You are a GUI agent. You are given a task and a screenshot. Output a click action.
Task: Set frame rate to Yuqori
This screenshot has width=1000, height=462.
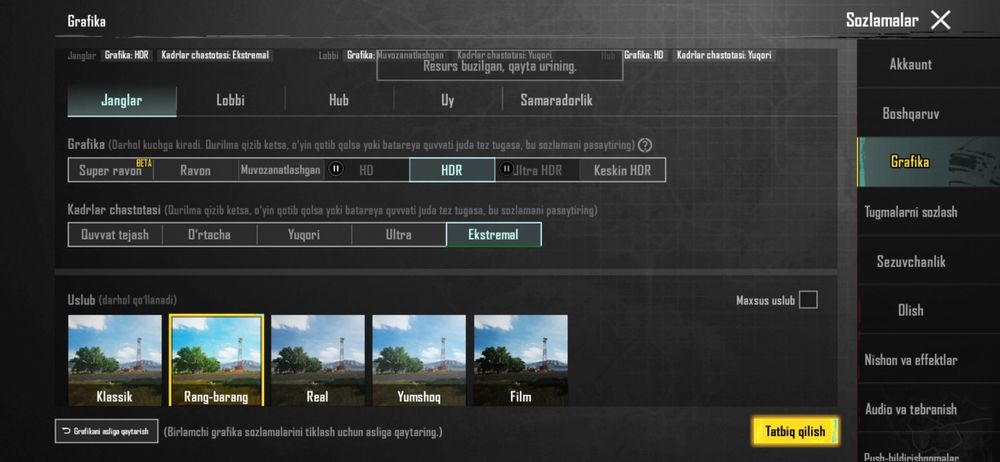tap(304, 234)
